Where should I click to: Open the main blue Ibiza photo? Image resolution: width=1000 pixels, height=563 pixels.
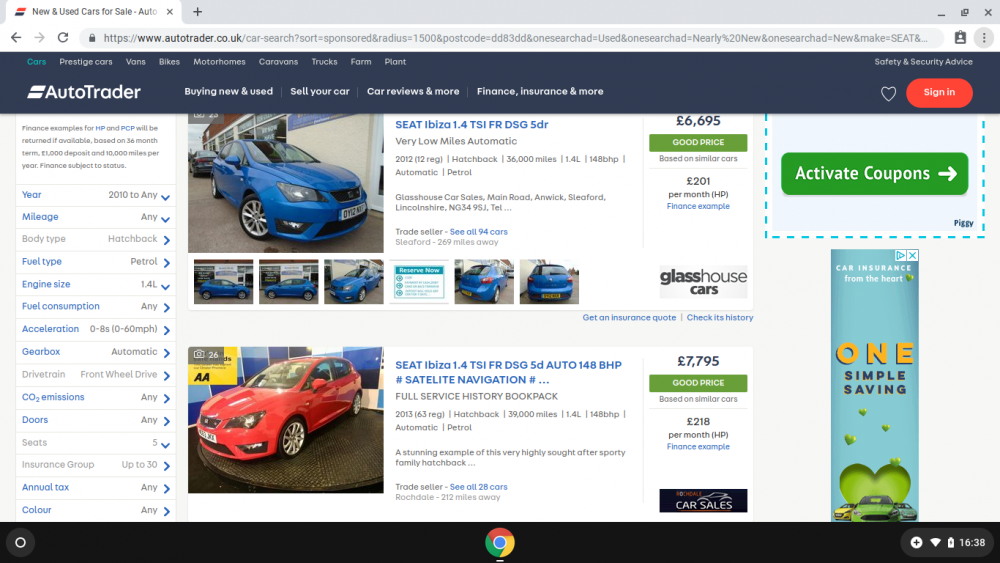click(x=286, y=184)
